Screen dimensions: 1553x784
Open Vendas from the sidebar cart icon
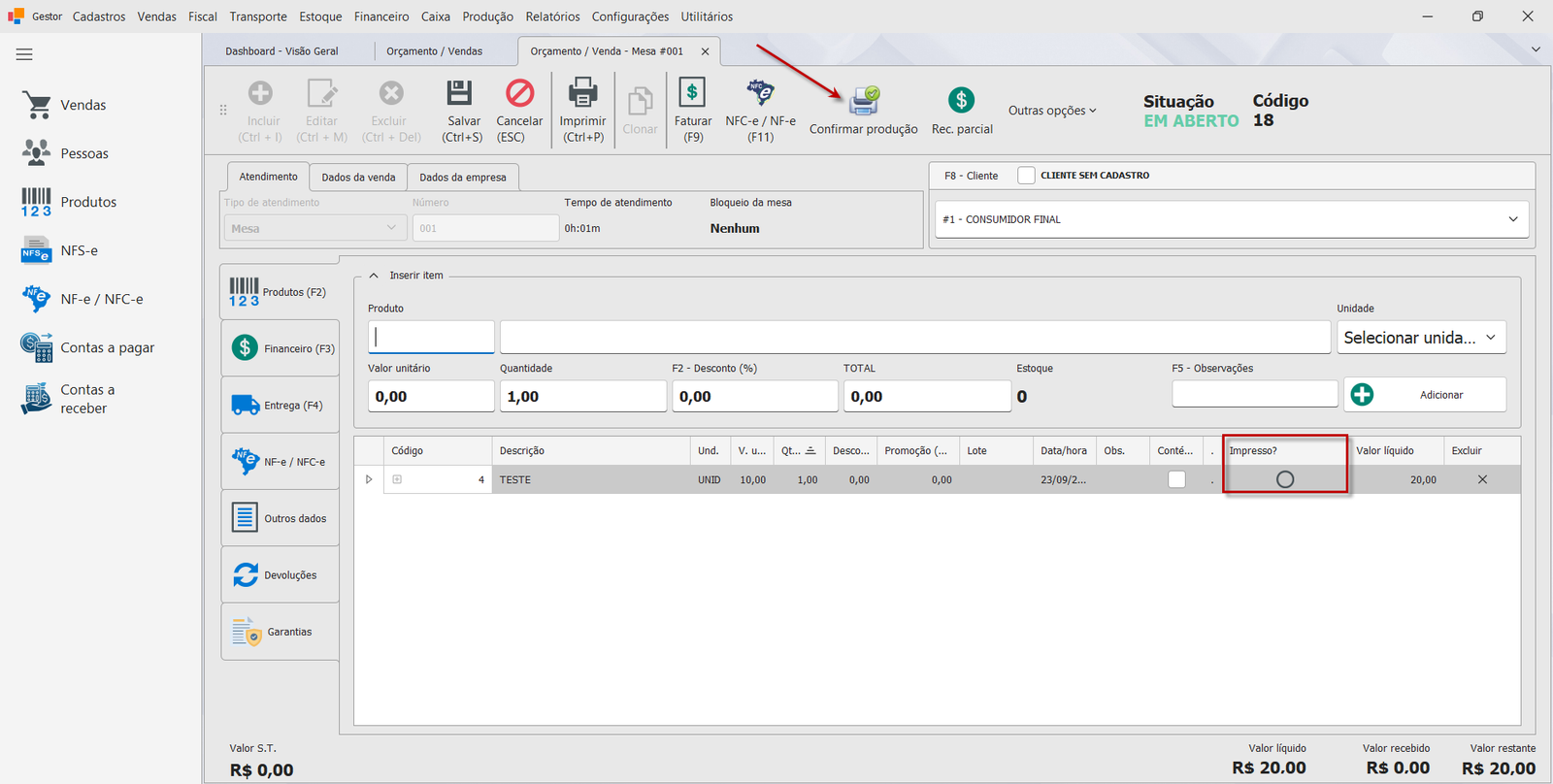(x=37, y=105)
